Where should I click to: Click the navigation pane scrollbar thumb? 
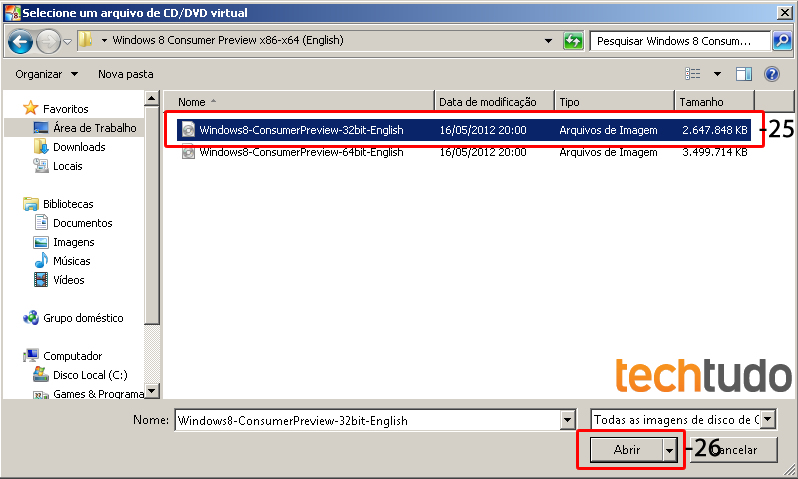[x=152, y=215]
